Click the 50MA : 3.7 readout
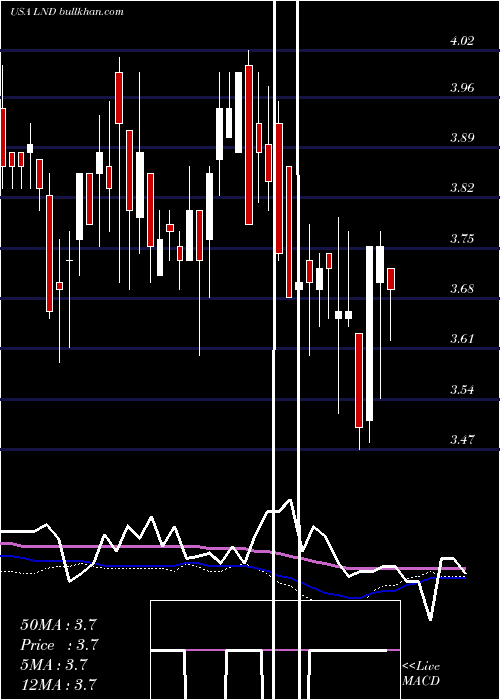 point(58,625)
